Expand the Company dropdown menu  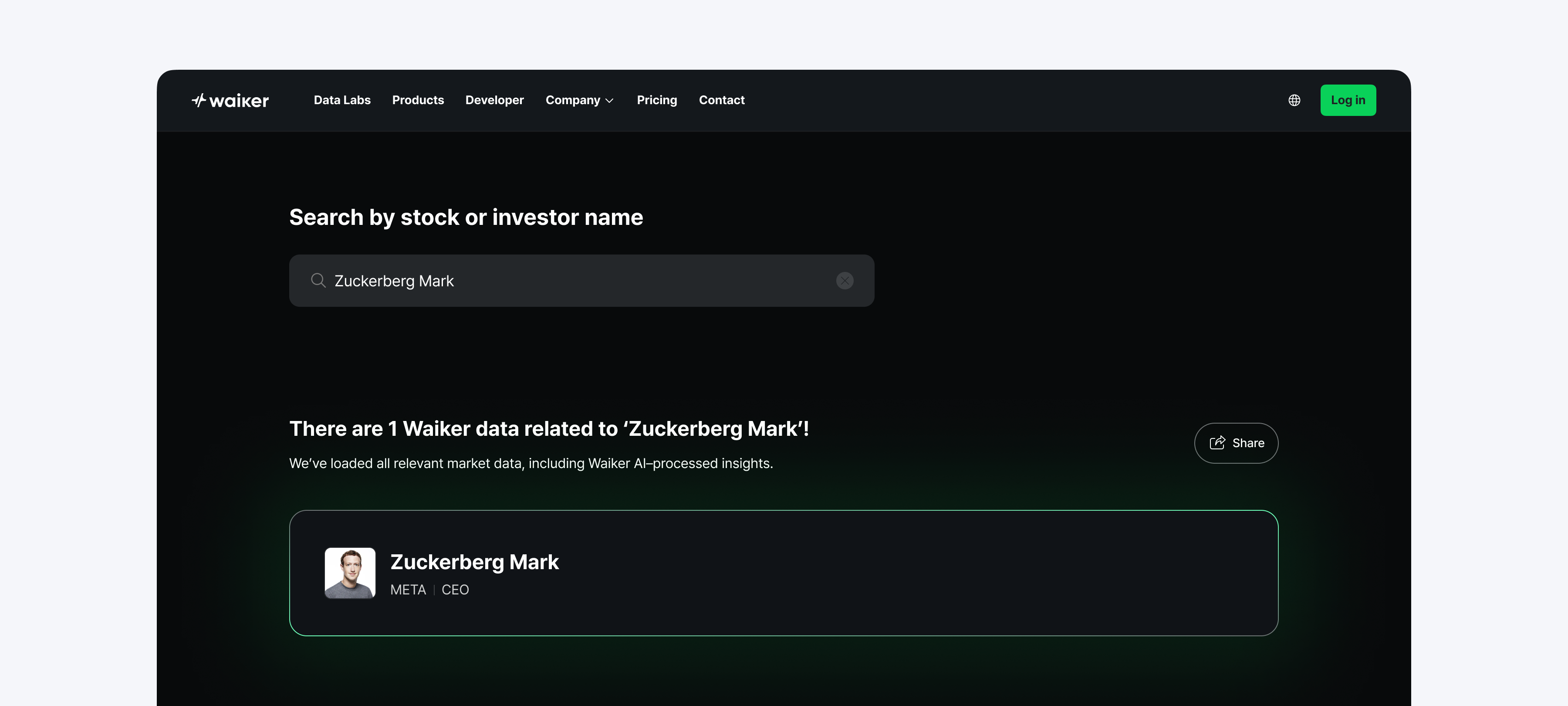[579, 101]
